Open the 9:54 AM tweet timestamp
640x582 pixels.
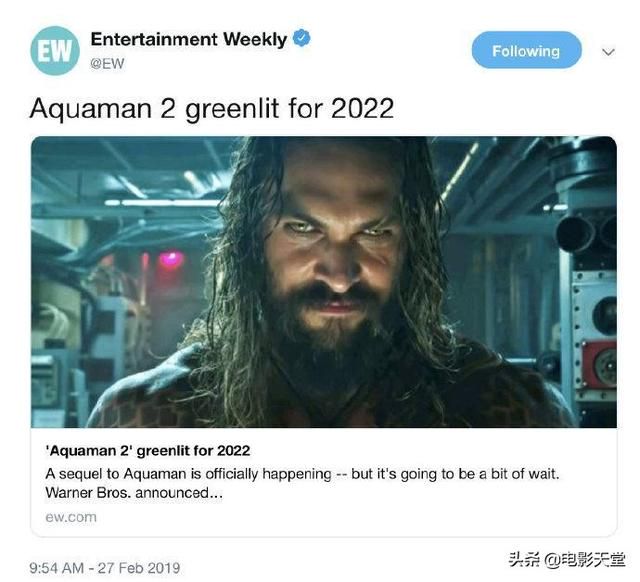[56, 568]
